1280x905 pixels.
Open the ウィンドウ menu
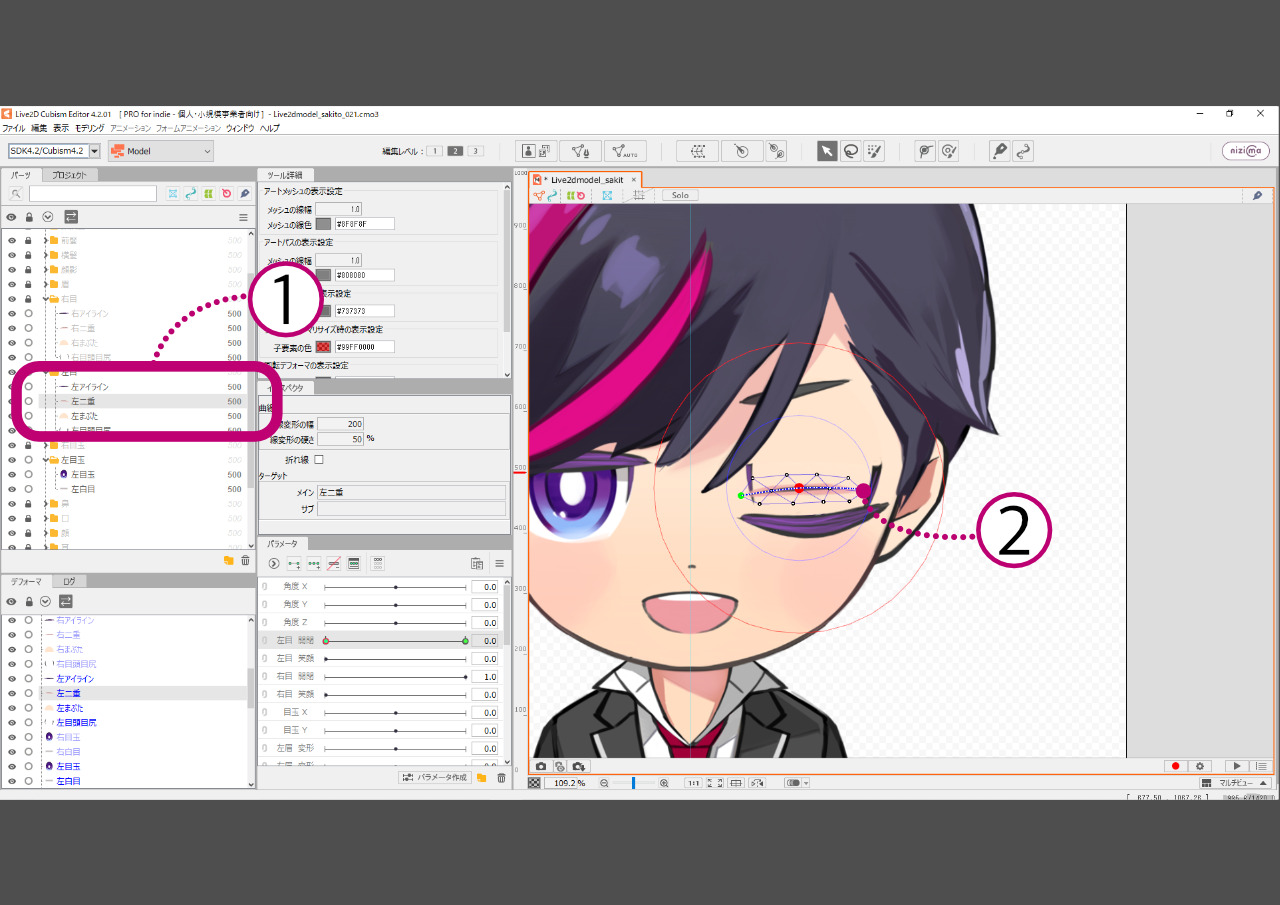pyautogui.click(x=240, y=128)
